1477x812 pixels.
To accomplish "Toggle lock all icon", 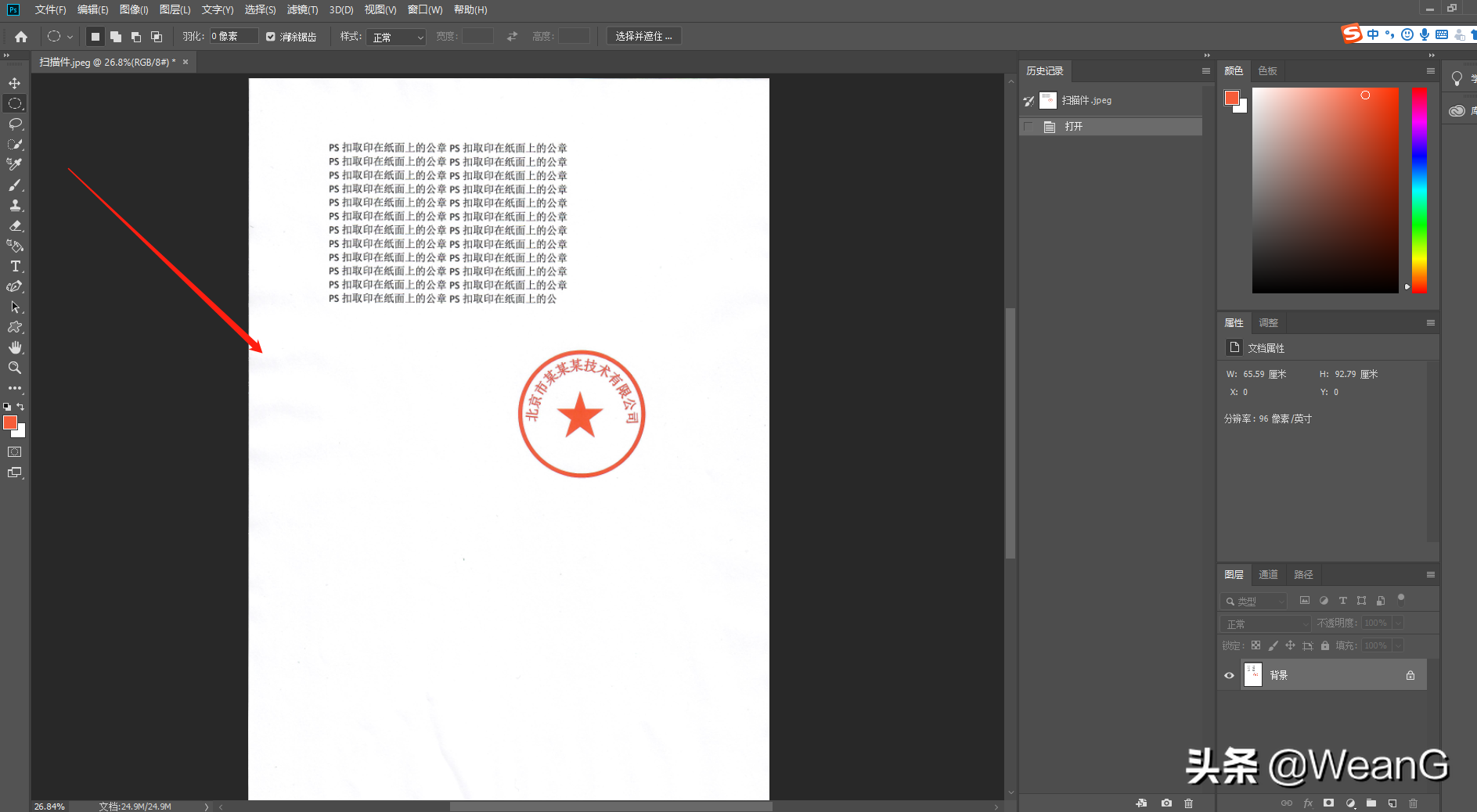I will point(1325,645).
